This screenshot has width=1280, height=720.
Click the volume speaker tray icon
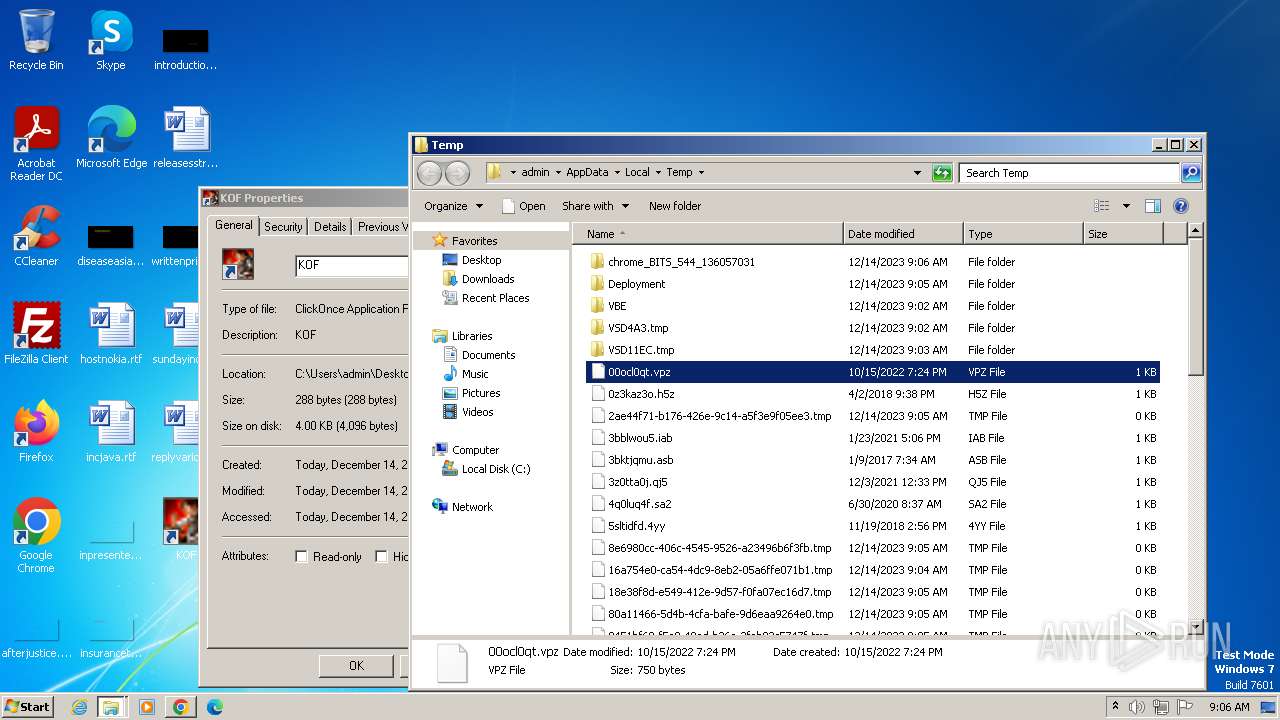pyautogui.click(x=1137, y=707)
